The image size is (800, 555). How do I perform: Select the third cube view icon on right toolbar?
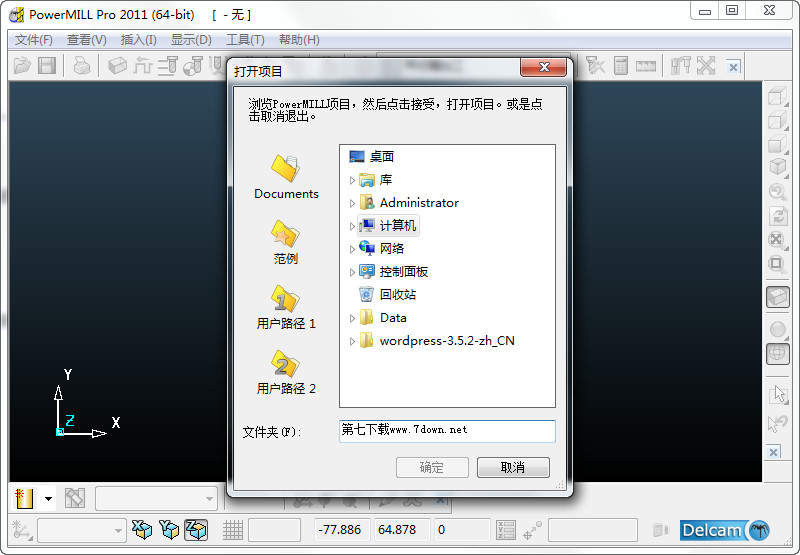coord(778,143)
